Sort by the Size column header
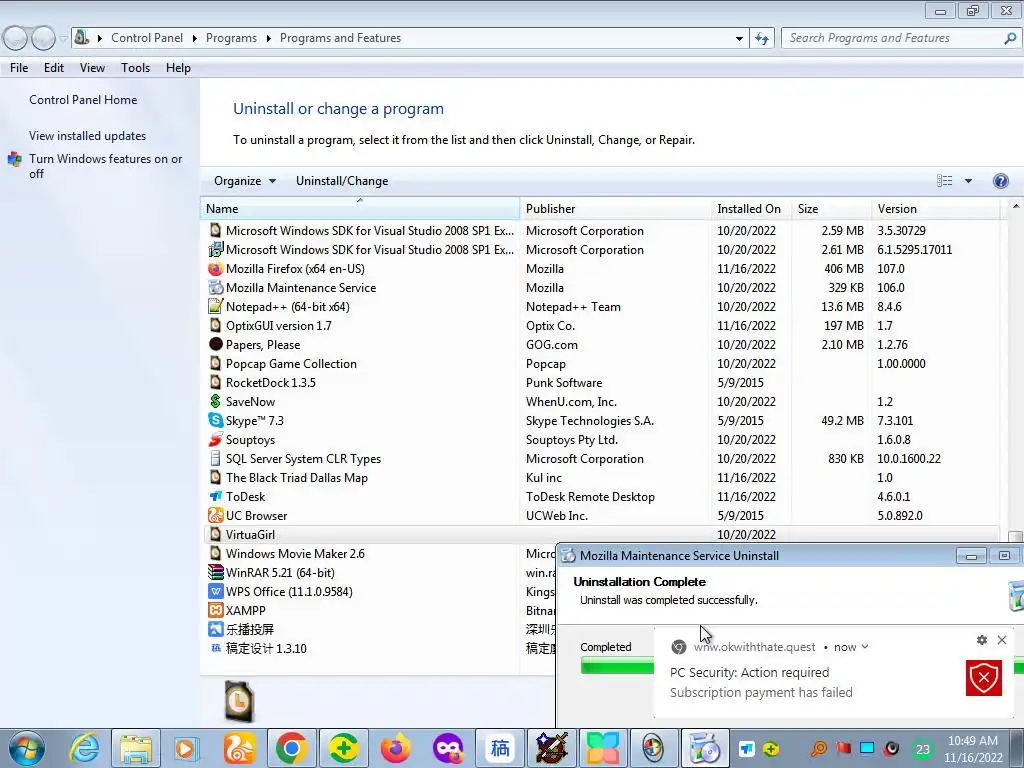 (x=831, y=209)
